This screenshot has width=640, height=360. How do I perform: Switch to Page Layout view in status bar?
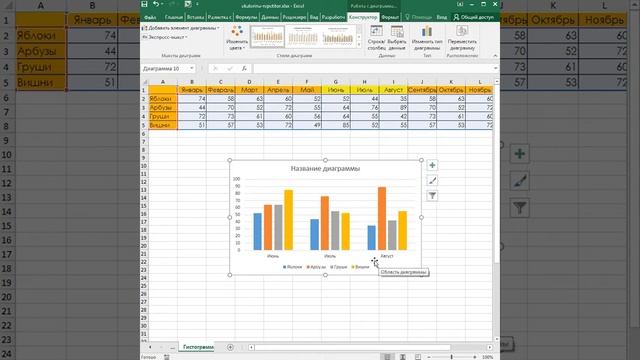402,357
